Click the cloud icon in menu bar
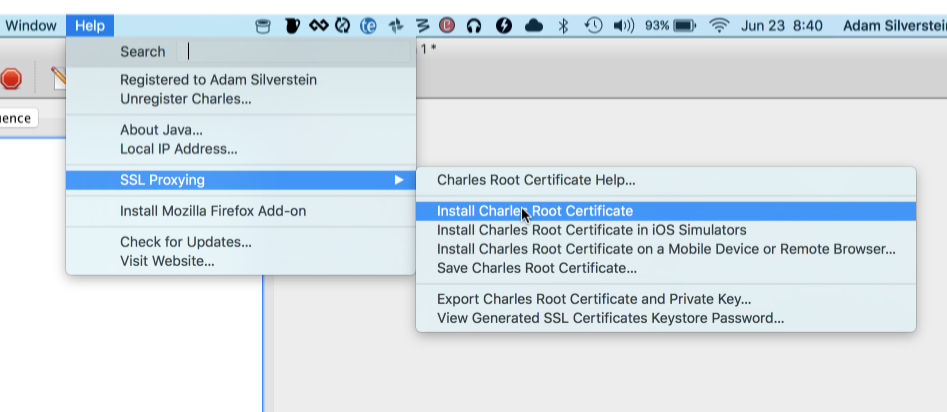Viewport: 947px width, 412px height. coord(534,26)
